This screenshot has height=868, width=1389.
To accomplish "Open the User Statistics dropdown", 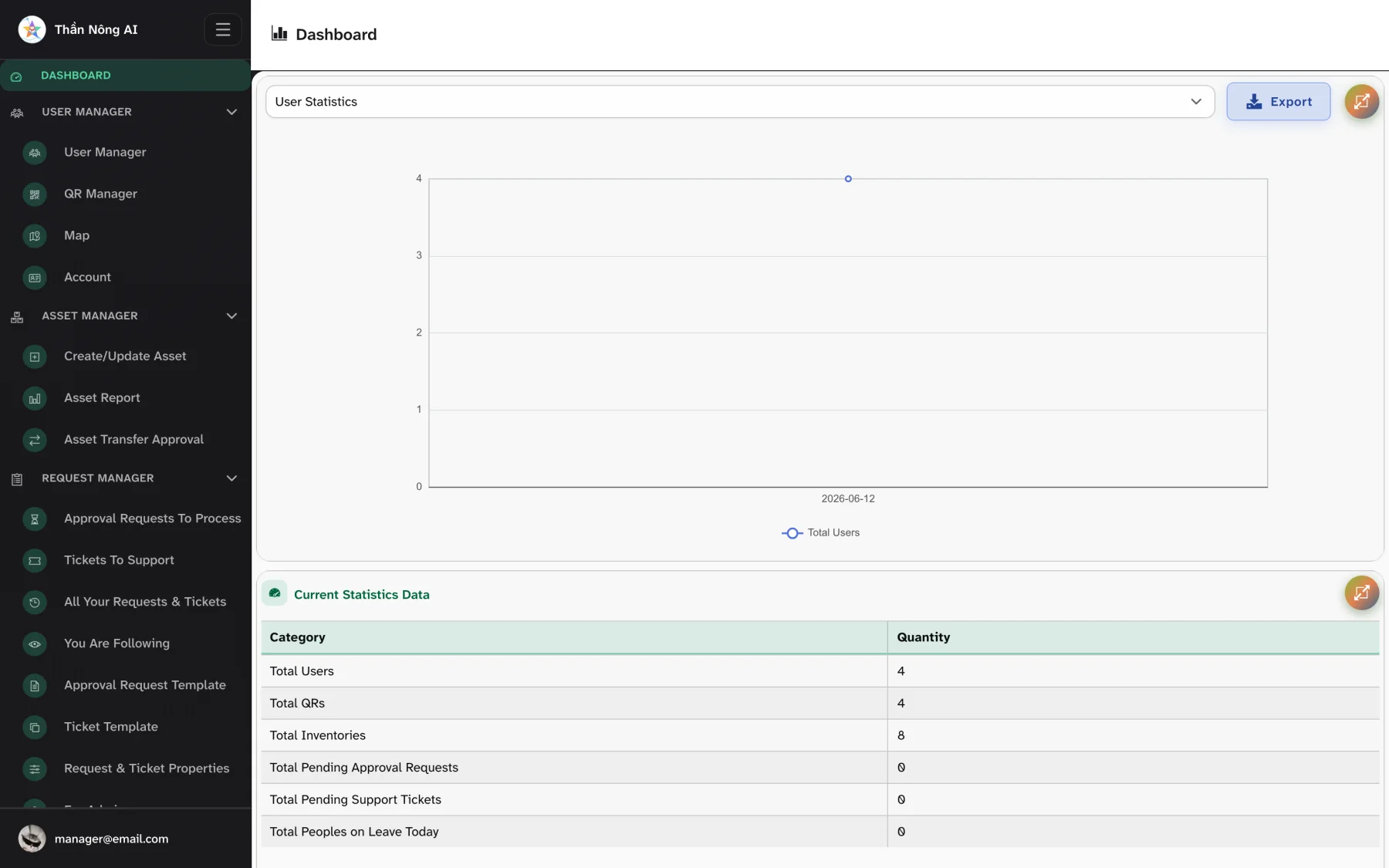I will [x=740, y=102].
